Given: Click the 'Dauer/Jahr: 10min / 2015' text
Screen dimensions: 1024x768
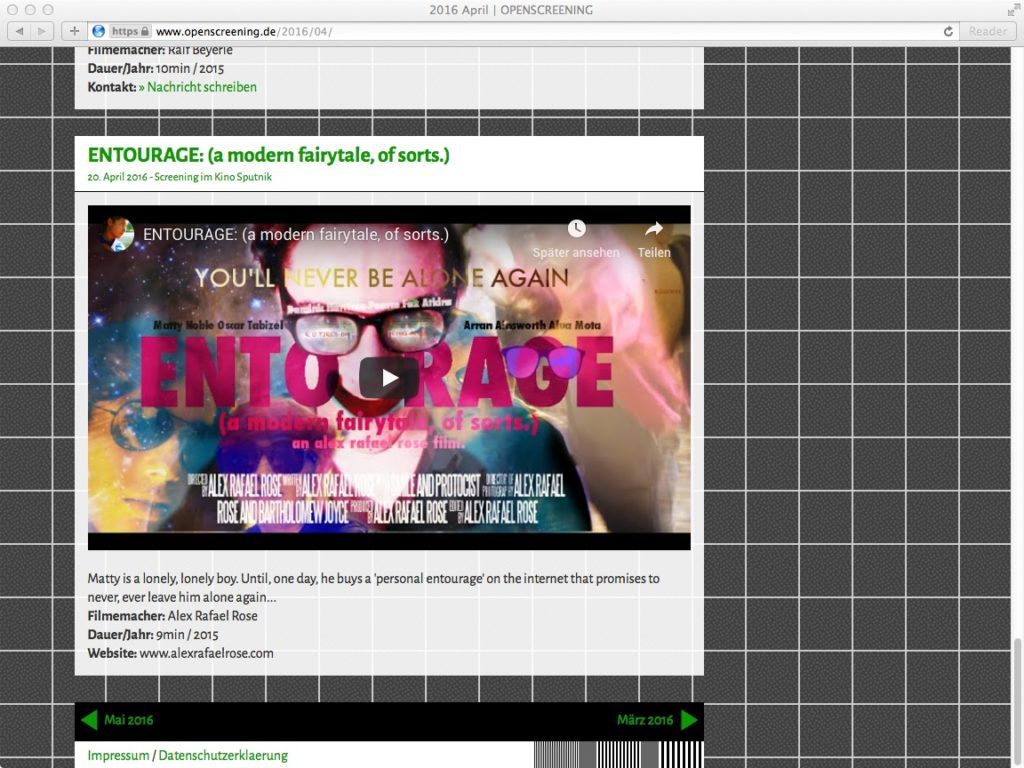Looking at the screenshot, I should click(155, 69).
